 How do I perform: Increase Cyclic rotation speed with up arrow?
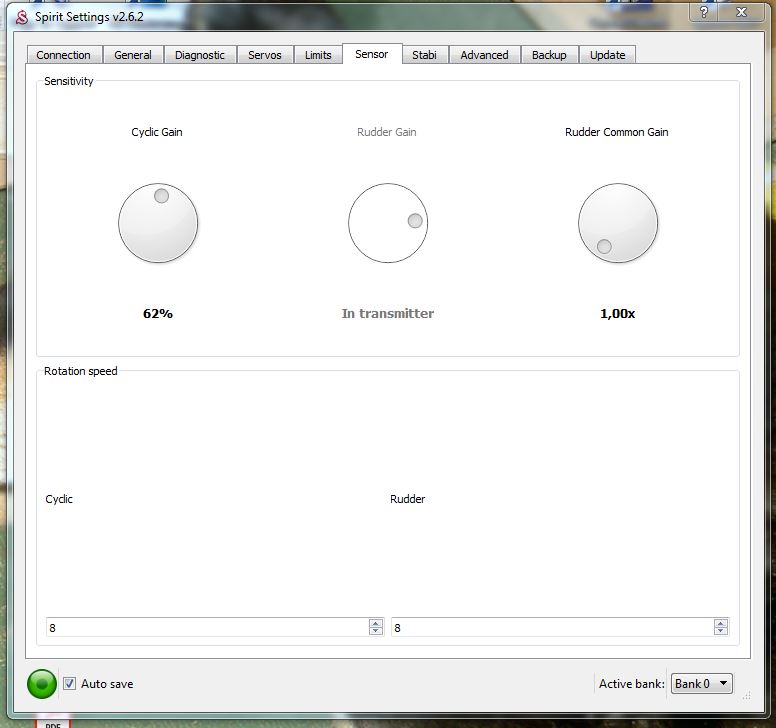click(x=376, y=623)
